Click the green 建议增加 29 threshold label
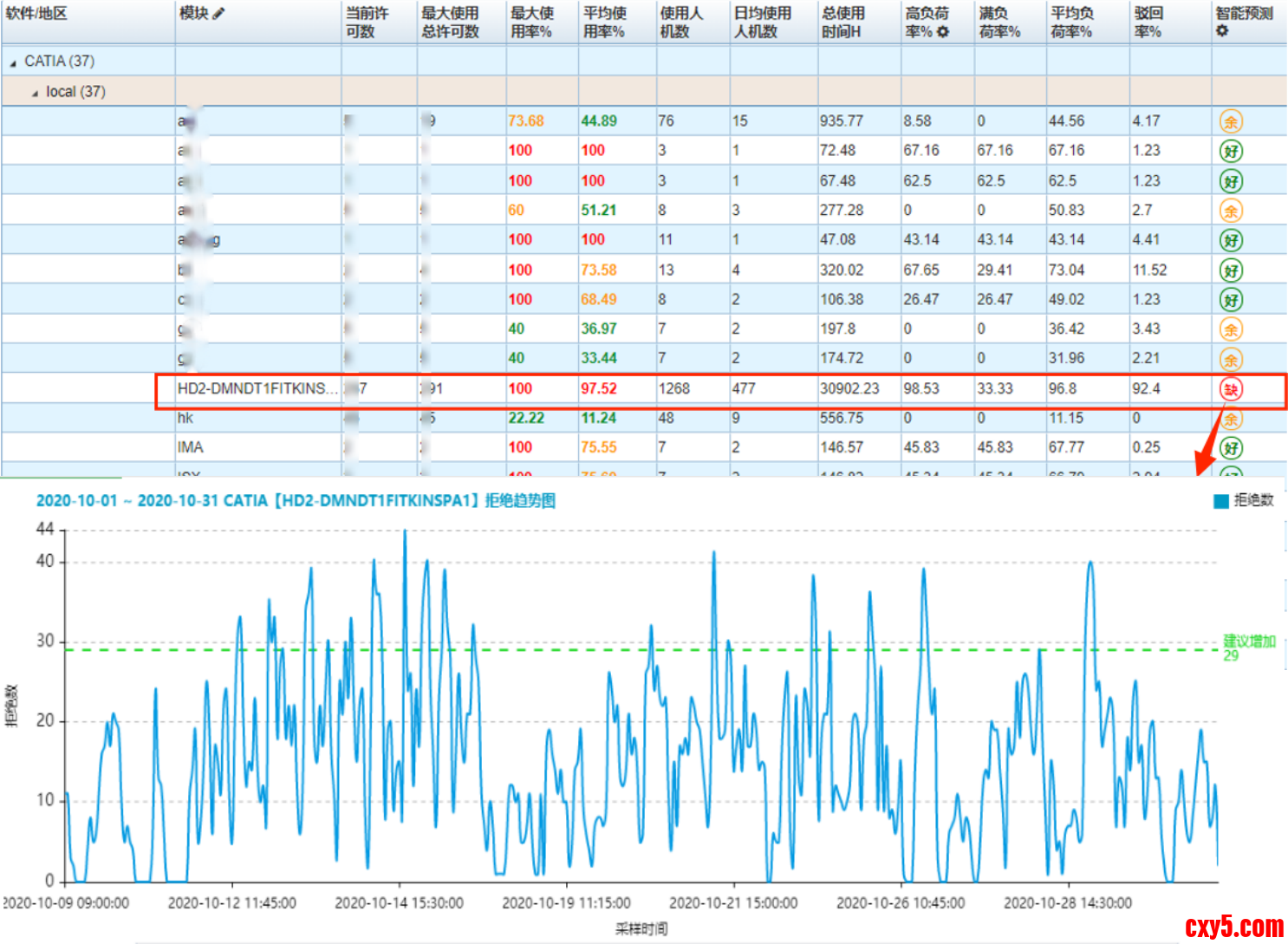This screenshot has width=1288, height=944. pos(1248,648)
